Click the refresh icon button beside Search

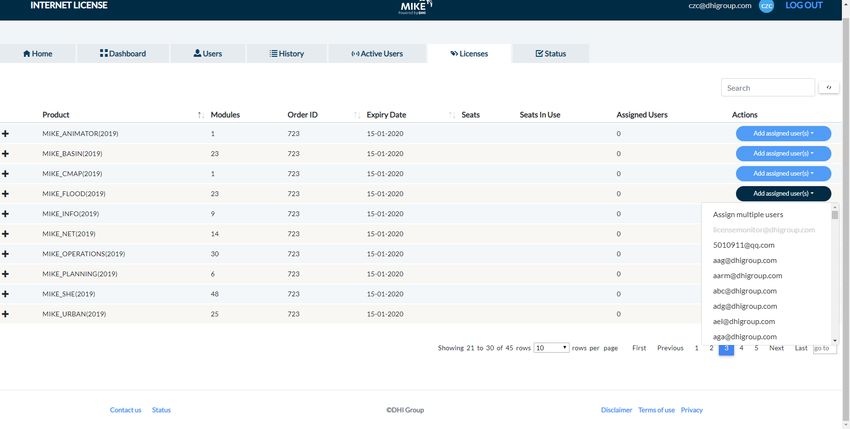pyautogui.click(x=828, y=87)
